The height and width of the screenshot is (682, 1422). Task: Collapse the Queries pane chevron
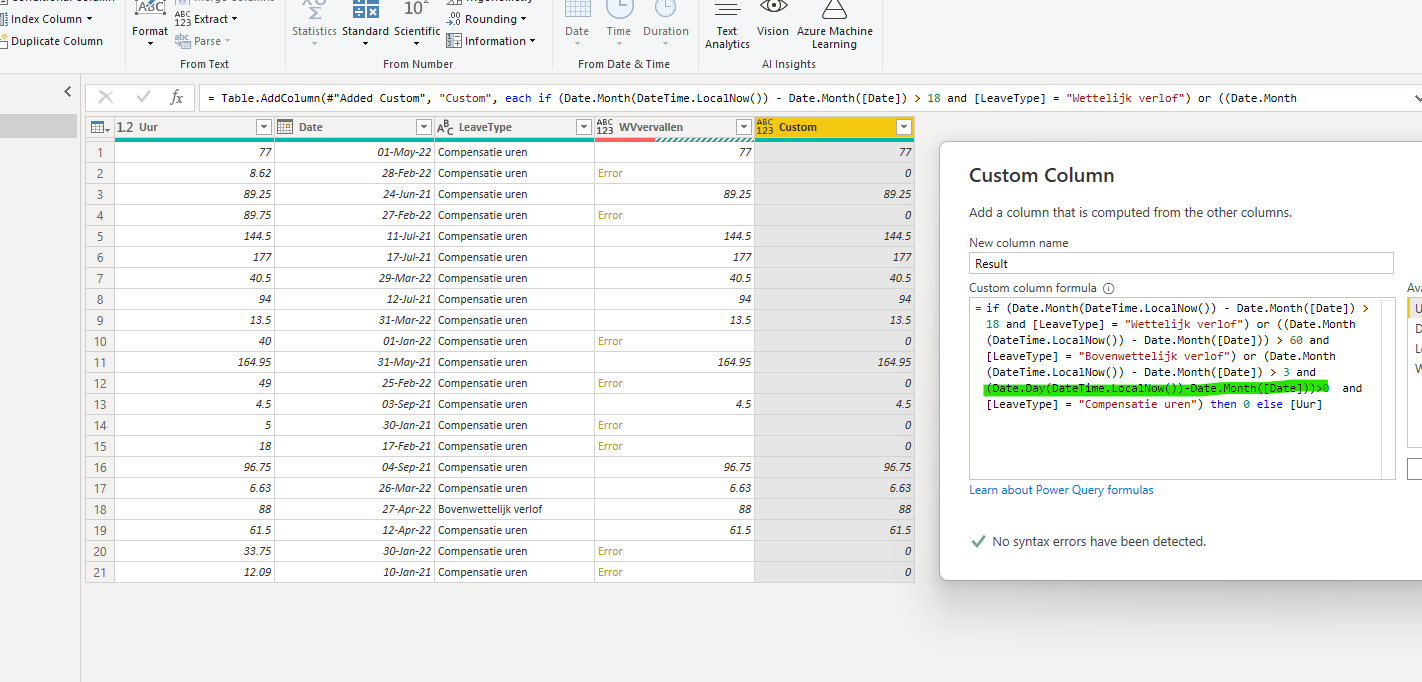[x=67, y=92]
